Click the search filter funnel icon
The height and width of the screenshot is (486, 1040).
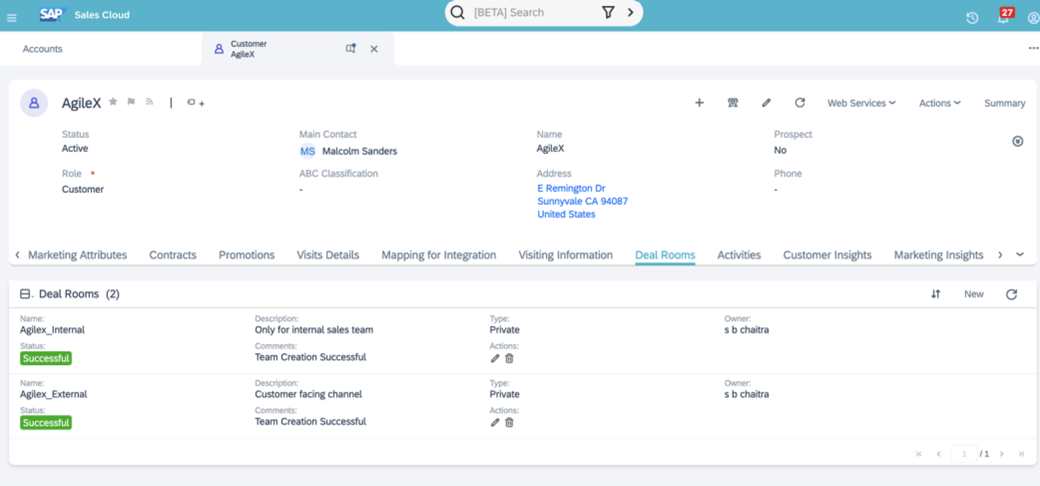pos(608,13)
